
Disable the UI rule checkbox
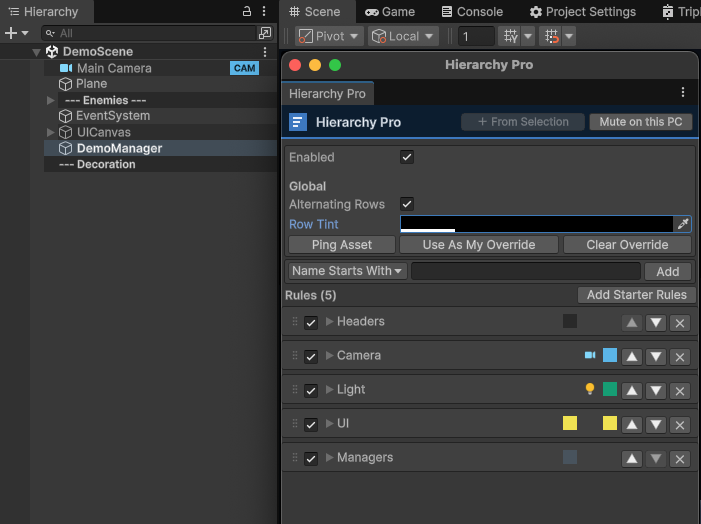(x=311, y=425)
